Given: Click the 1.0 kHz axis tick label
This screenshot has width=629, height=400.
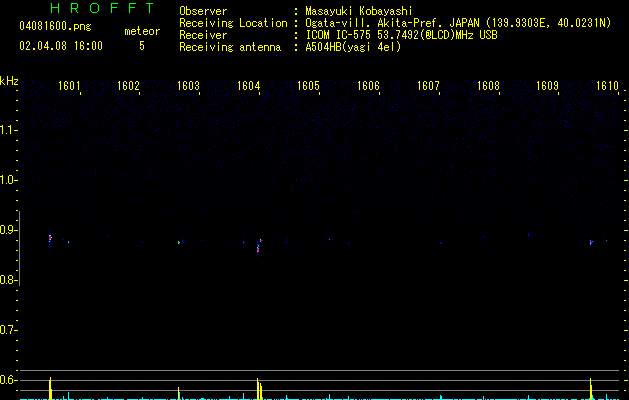Looking at the screenshot, I should (x=8, y=180).
